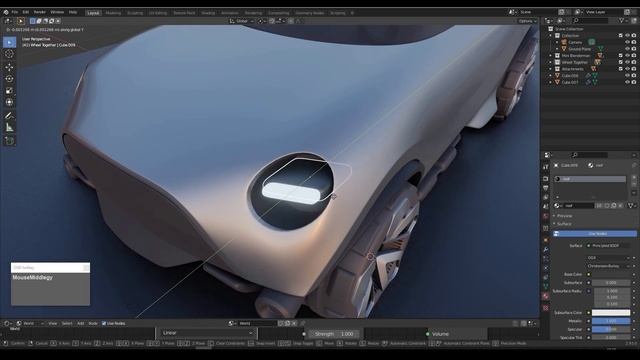Expand the Wheel Together collection
The width and height of the screenshot is (640, 360).
[x=551, y=62]
